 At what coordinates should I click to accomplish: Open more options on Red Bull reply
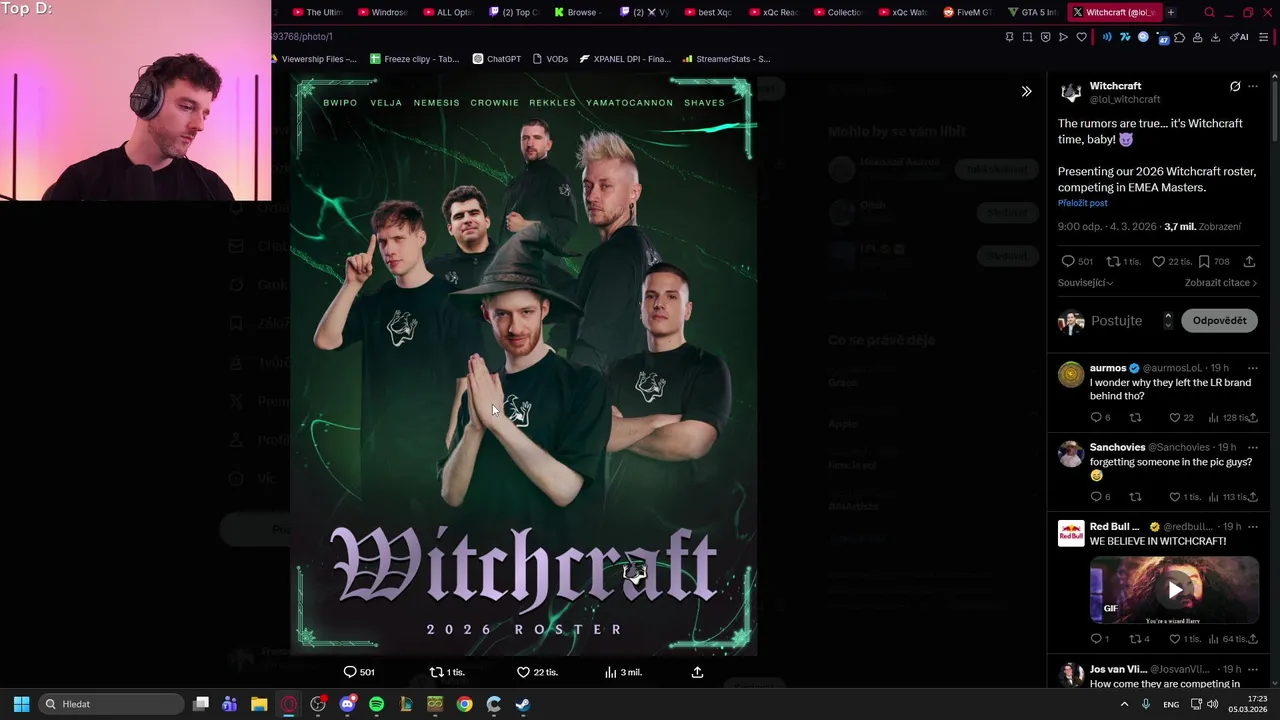click(x=1252, y=527)
